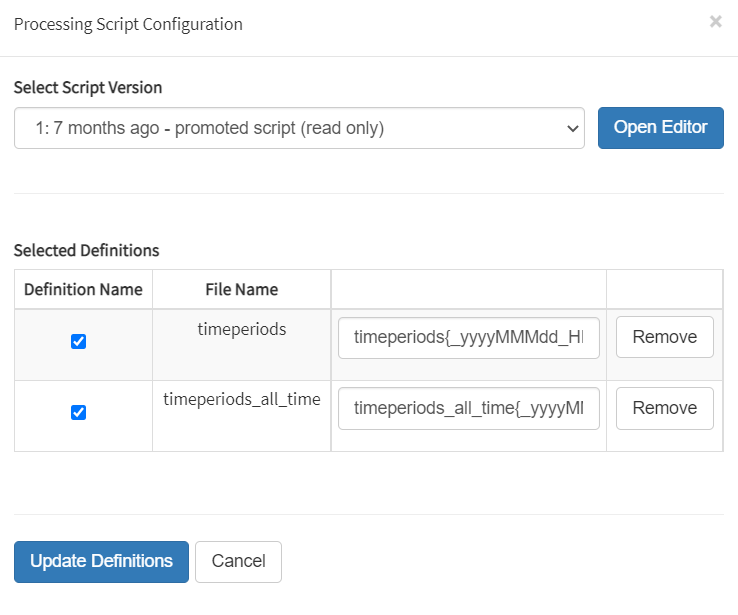
Task: Select the timeperiods_all_time name cell
Action: (x=241, y=400)
